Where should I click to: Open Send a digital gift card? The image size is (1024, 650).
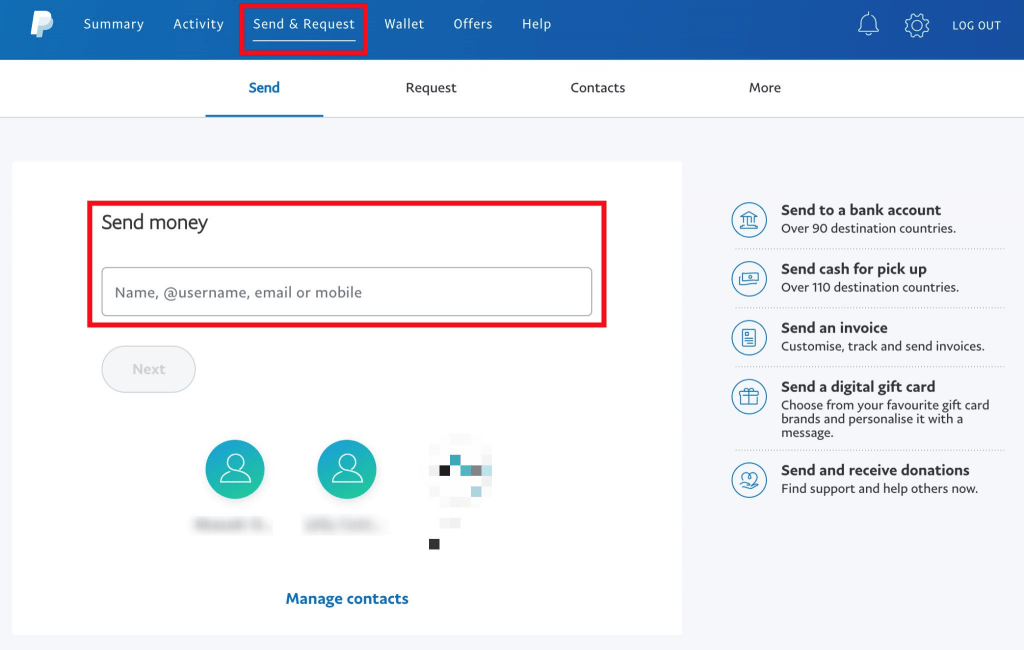point(858,386)
